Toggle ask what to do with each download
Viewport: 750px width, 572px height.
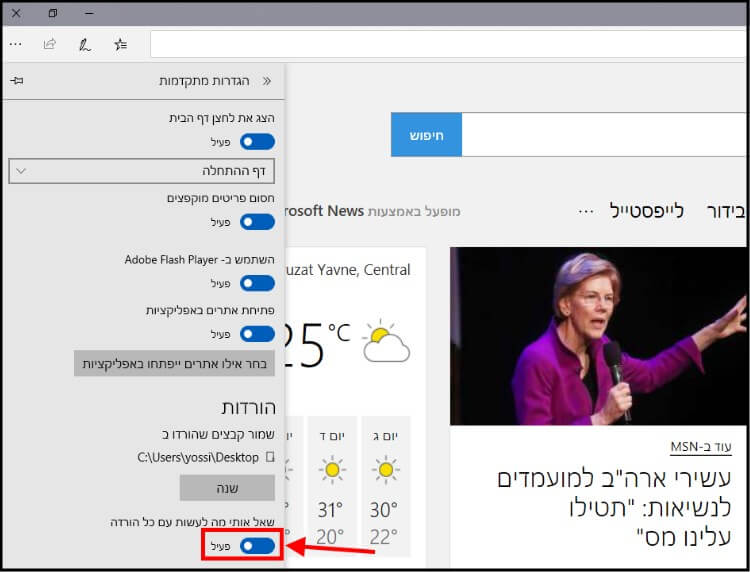pos(257,546)
